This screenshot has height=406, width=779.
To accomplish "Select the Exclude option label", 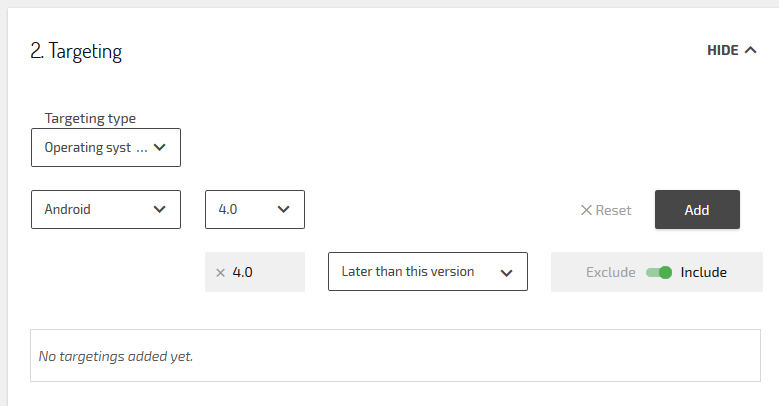I will (x=610, y=272).
